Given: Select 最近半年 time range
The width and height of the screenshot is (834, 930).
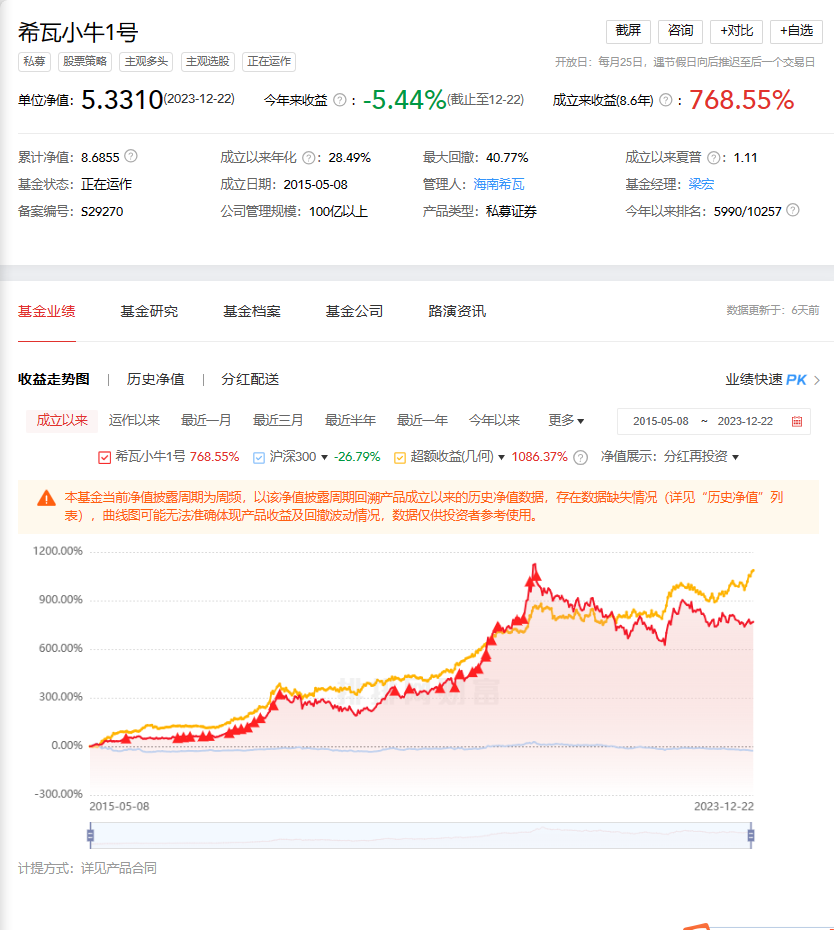Looking at the screenshot, I should click(350, 421).
